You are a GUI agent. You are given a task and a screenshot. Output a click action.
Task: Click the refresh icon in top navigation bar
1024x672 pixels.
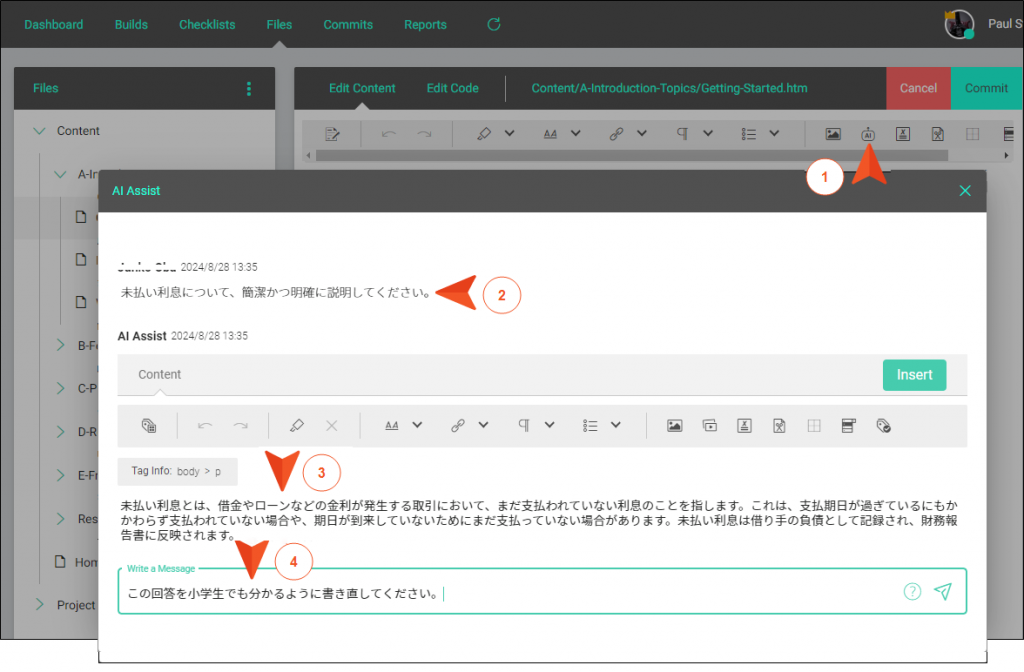pos(494,24)
